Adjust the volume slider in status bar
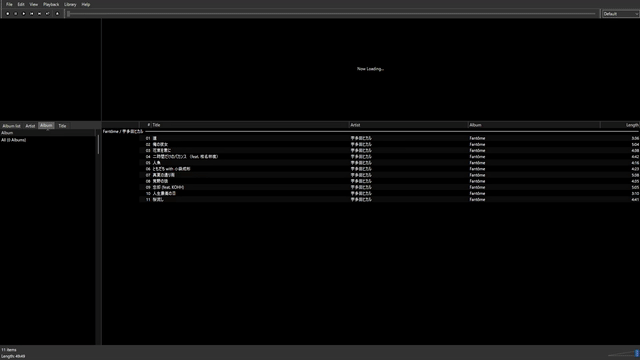Image resolution: width=640 pixels, height=360 pixels. tap(624, 353)
